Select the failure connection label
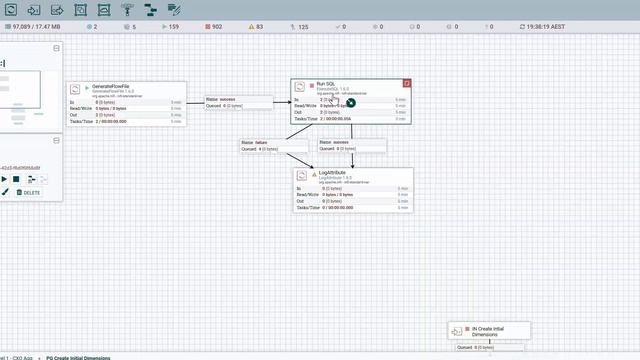Viewport: 640px width, 360px height. pos(274,146)
